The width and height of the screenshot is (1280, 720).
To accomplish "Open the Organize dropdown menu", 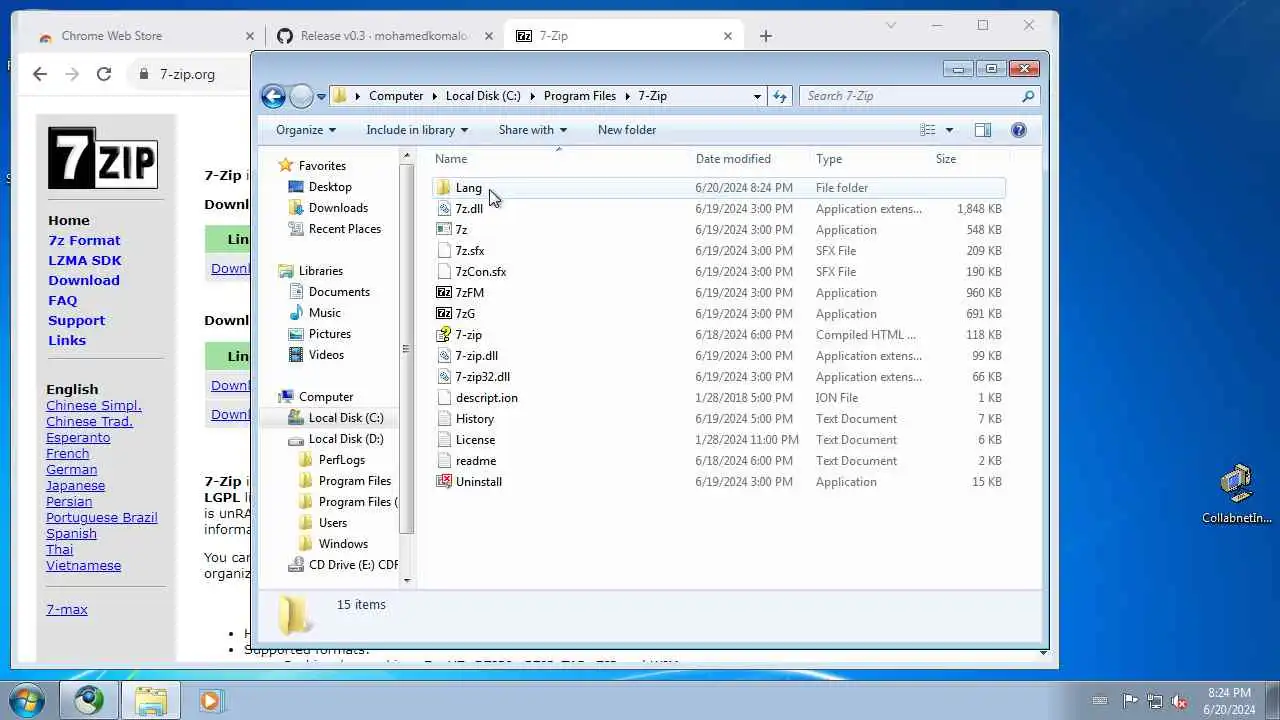I will [x=306, y=130].
